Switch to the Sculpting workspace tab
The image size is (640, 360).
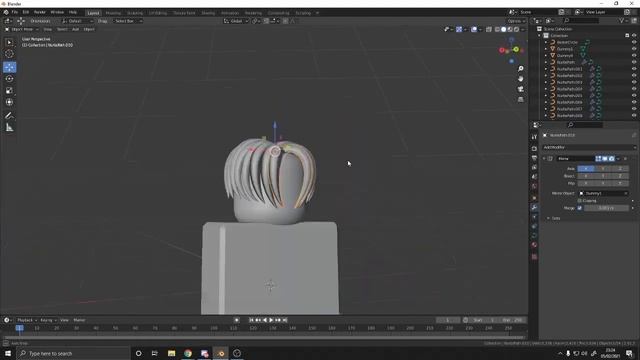point(135,13)
